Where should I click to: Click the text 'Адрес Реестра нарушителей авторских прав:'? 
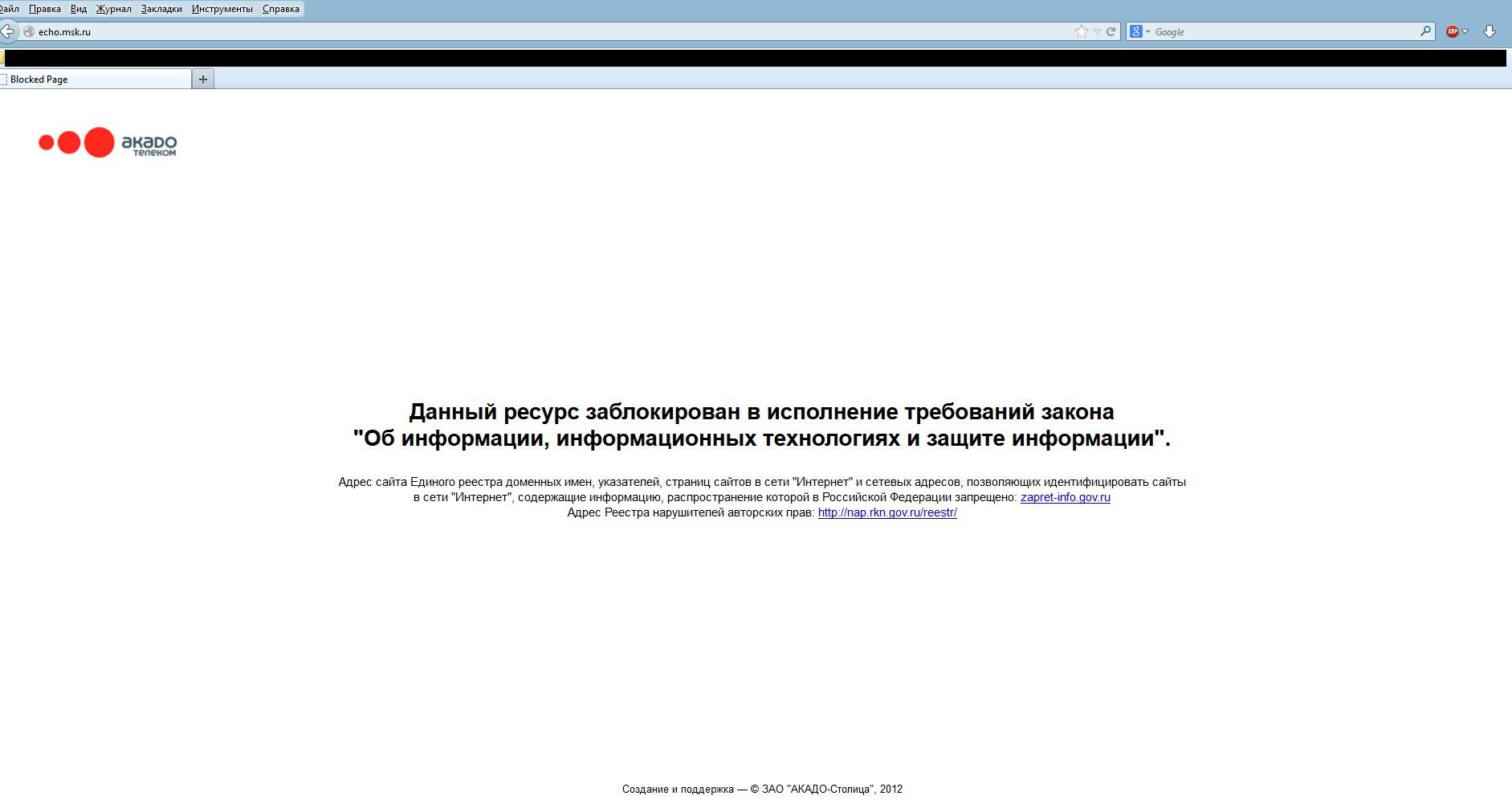click(691, 512)
